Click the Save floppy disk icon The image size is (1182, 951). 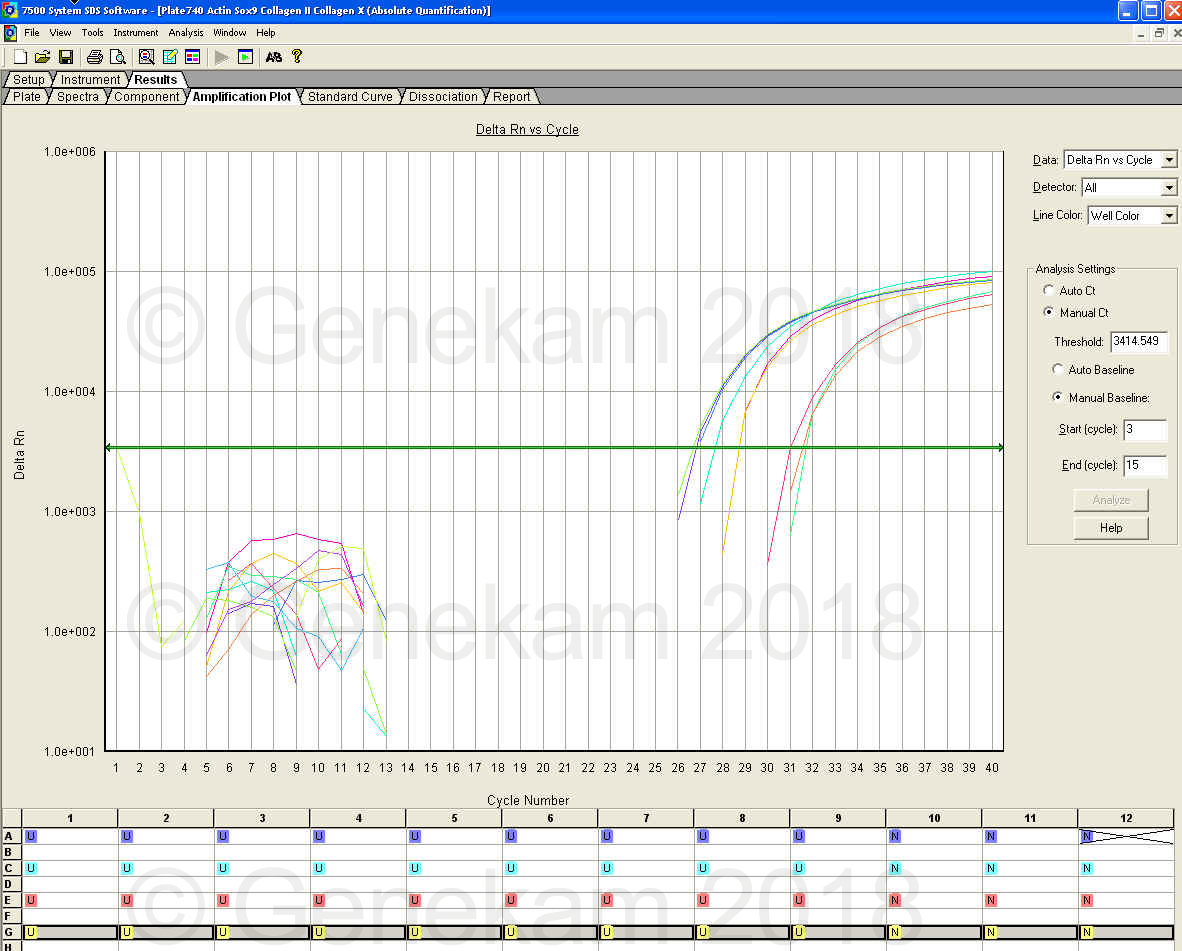point(66,57)
